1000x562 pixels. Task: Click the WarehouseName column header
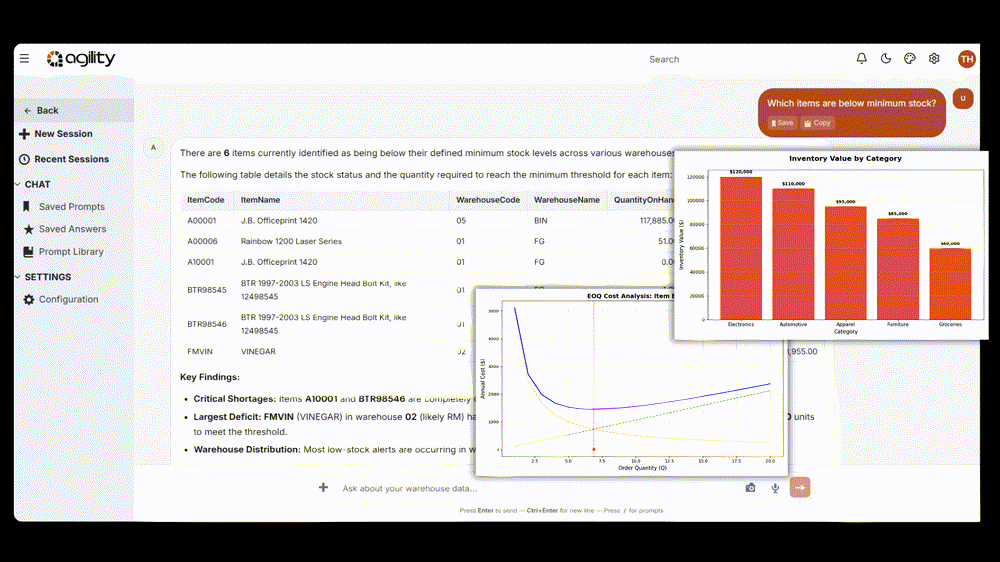click(x=567, y=200)
